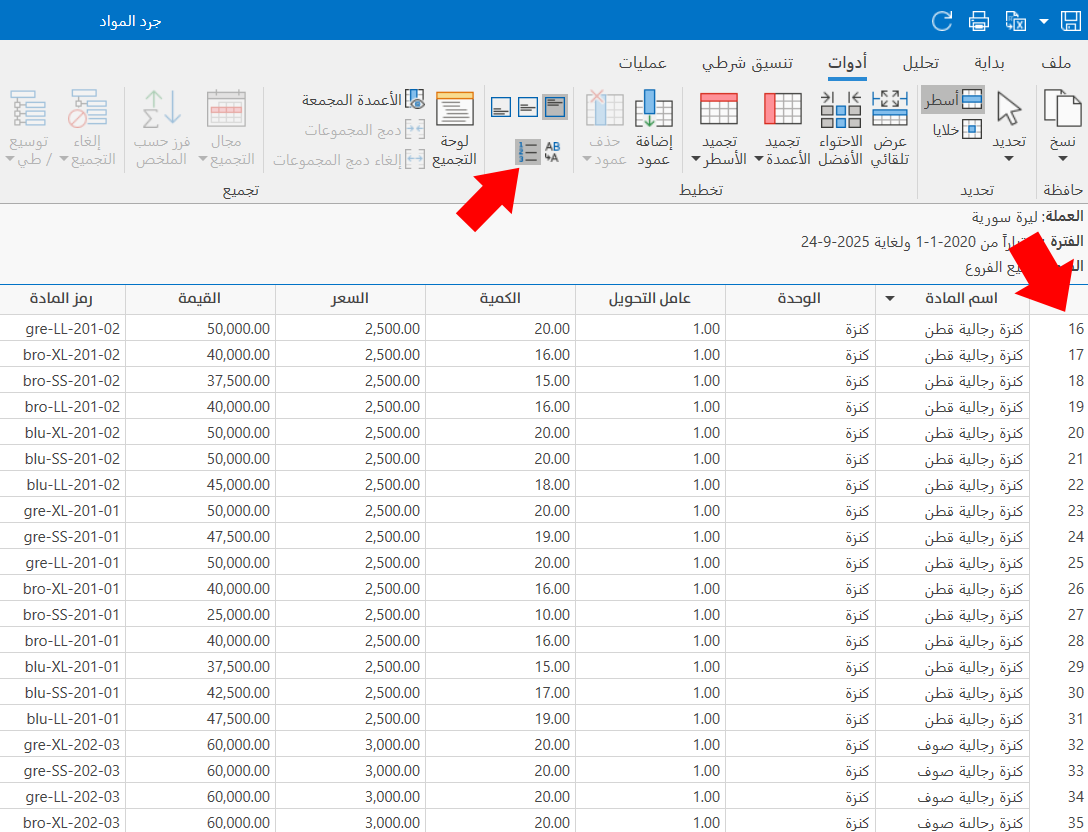The image size is (1088, 832).
Task: Select cells mode (خلايا) option
Action: coord(957,129)
